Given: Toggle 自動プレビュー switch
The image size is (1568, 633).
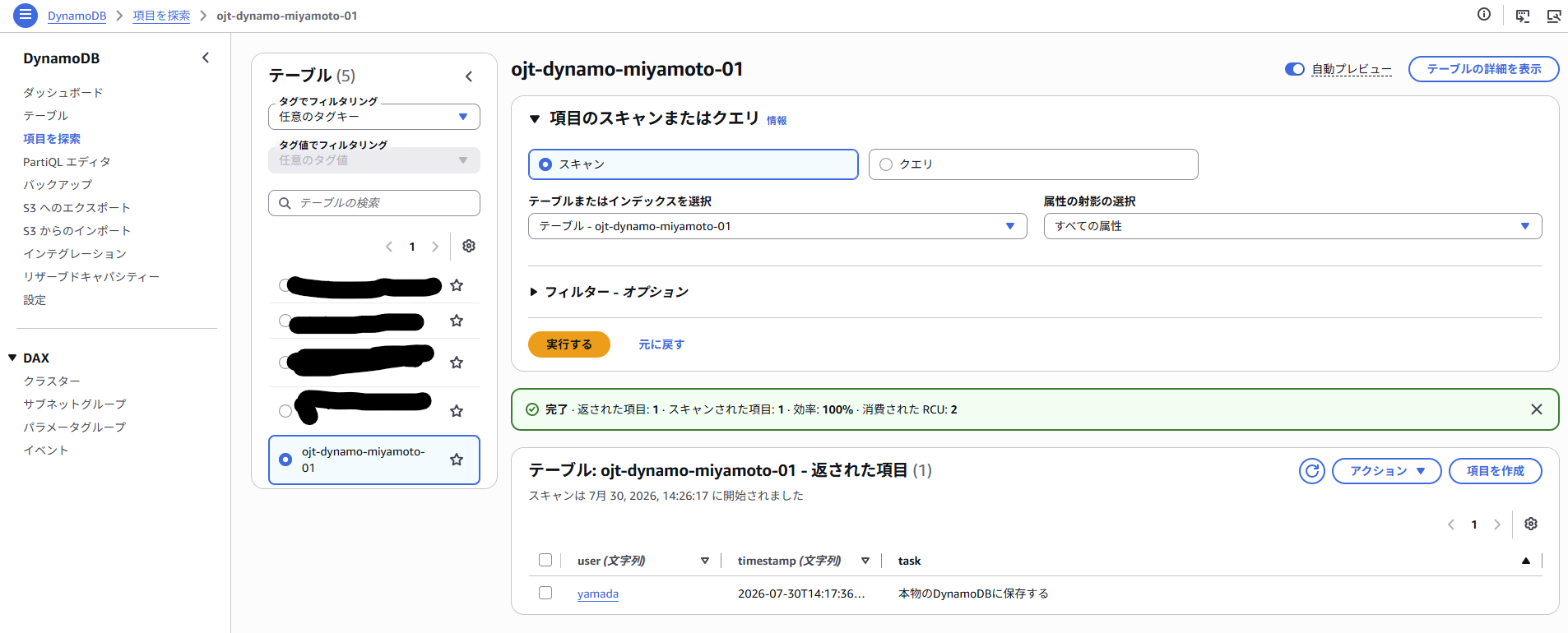Looking at the screenshot, I should click(x=1295, y=69).
